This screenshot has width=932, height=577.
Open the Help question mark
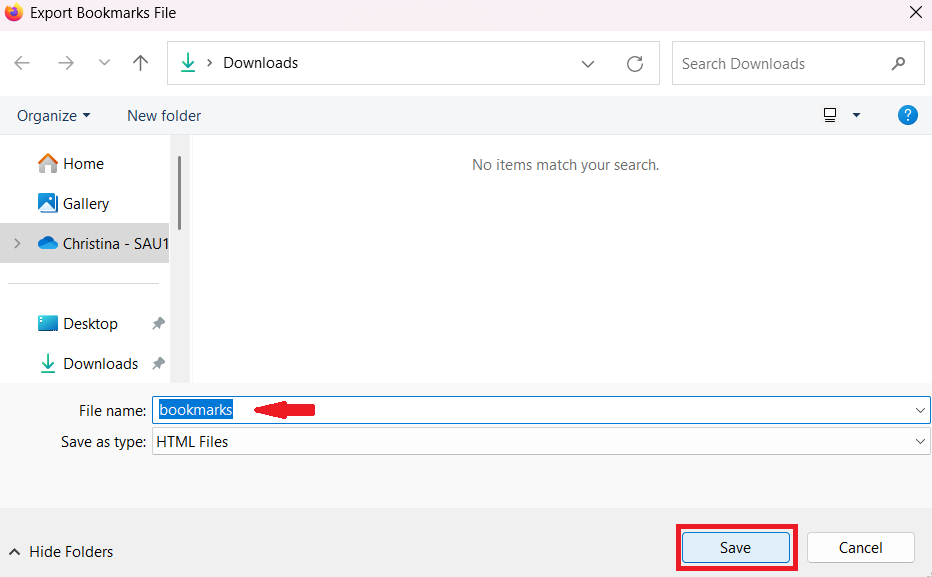coord(908,115)
